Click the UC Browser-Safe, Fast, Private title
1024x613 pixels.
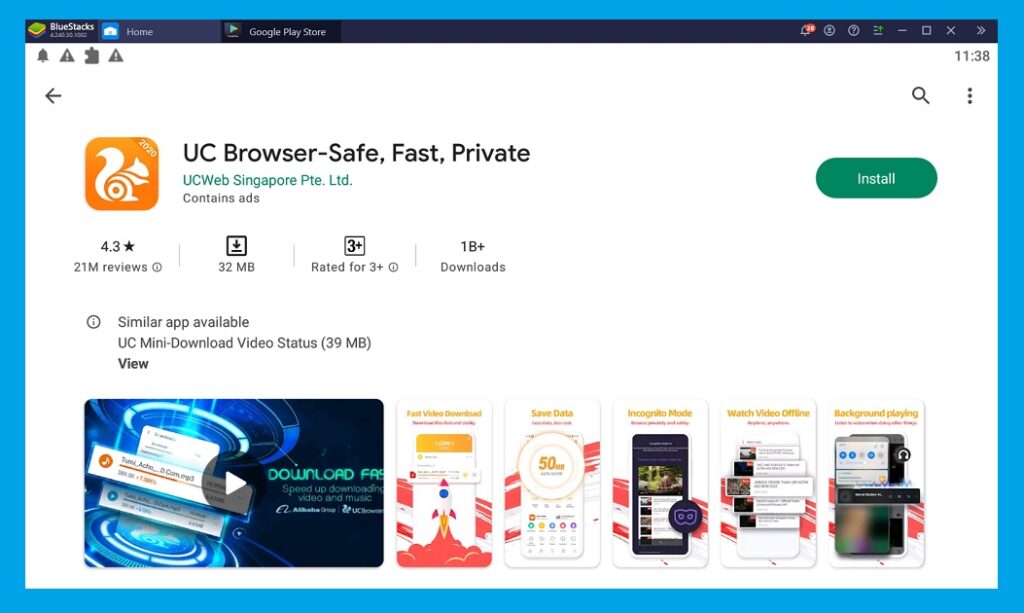[357, 153]
